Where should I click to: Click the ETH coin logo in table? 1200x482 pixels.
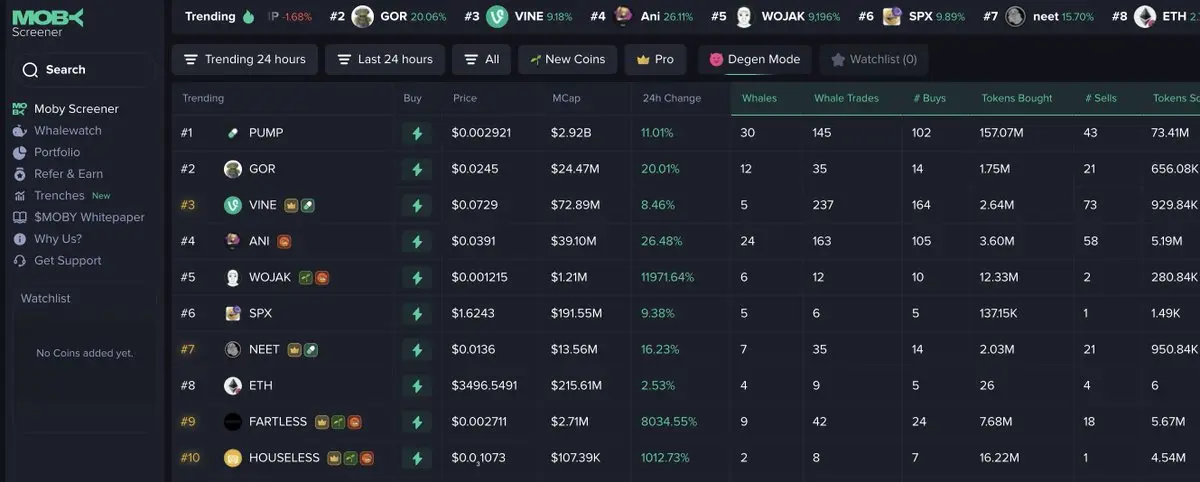(x=232, y=386)
